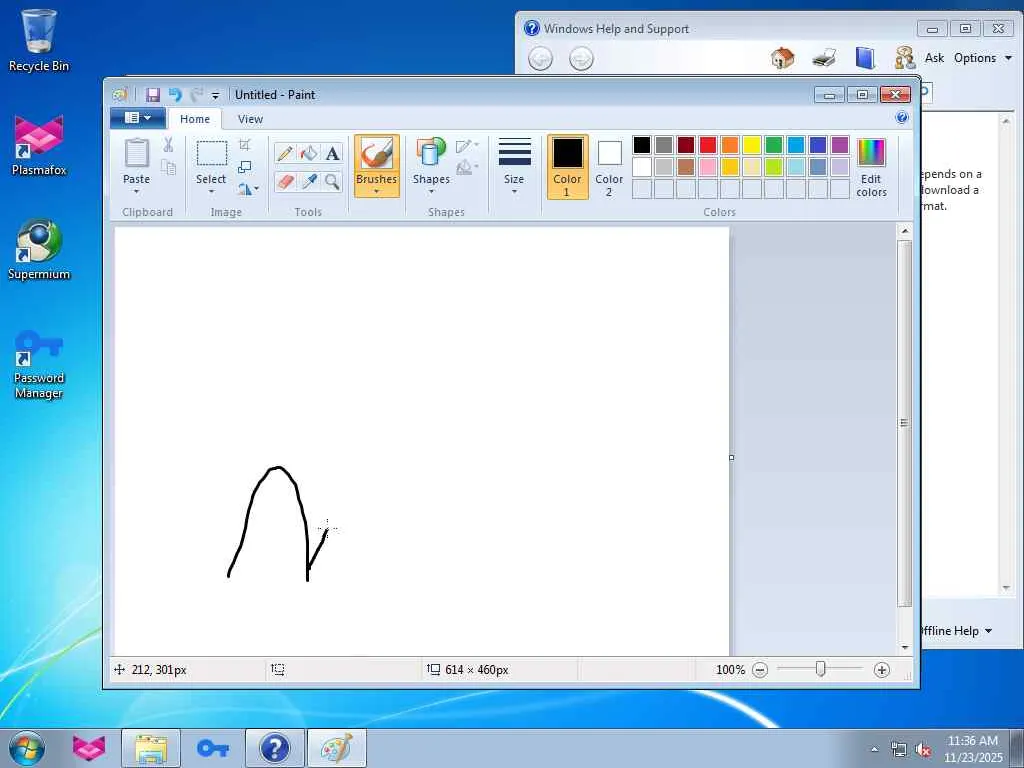This screenshot has width=1024, height=768.
Task: Pick the pink (rose) color swatch
Action: coord(708,167)
